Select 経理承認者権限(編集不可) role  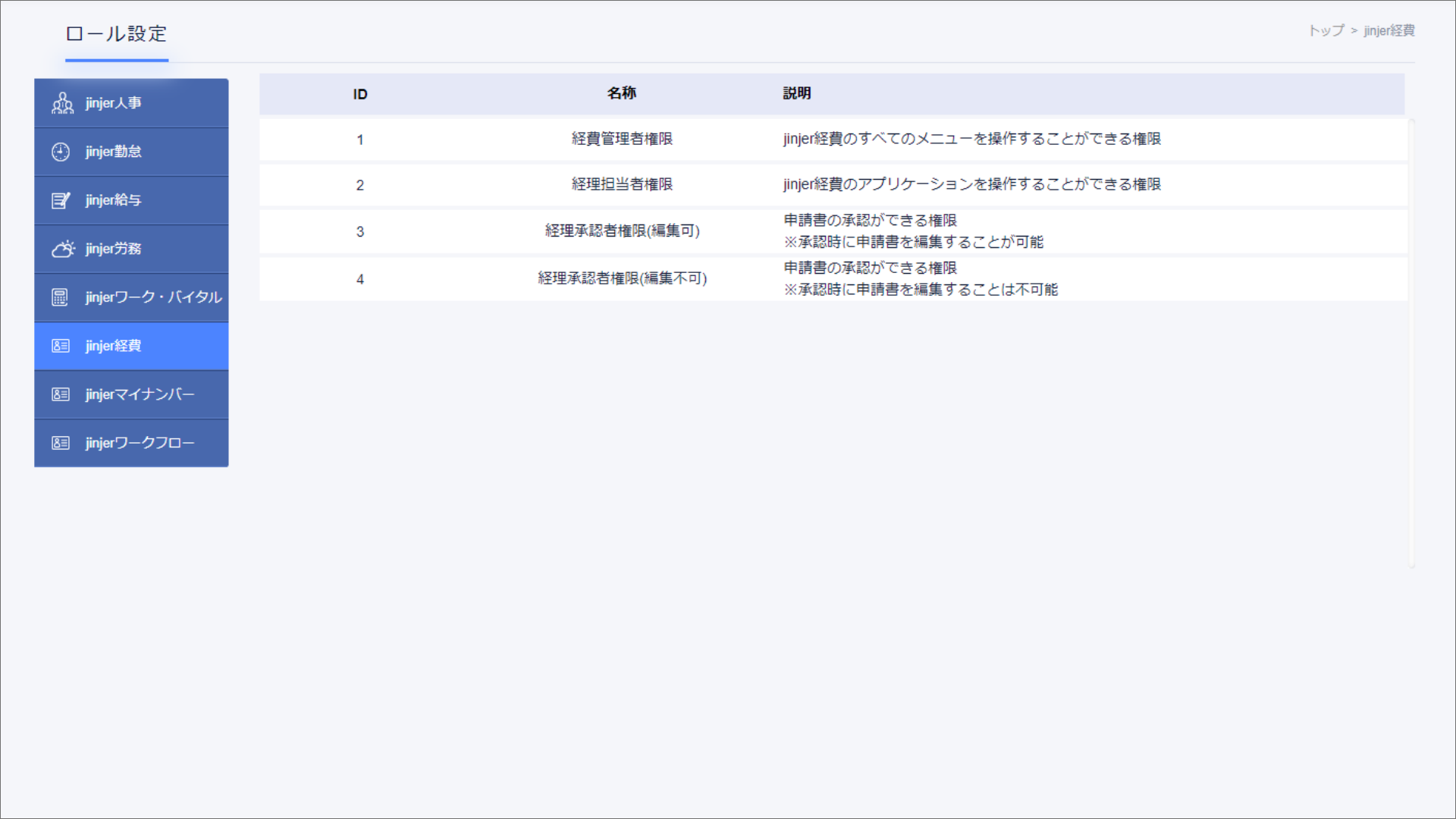coord(622,278)
